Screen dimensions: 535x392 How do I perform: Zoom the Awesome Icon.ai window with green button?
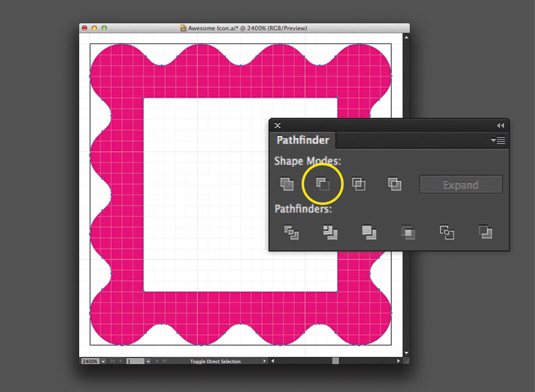click(x=104, y=28)
